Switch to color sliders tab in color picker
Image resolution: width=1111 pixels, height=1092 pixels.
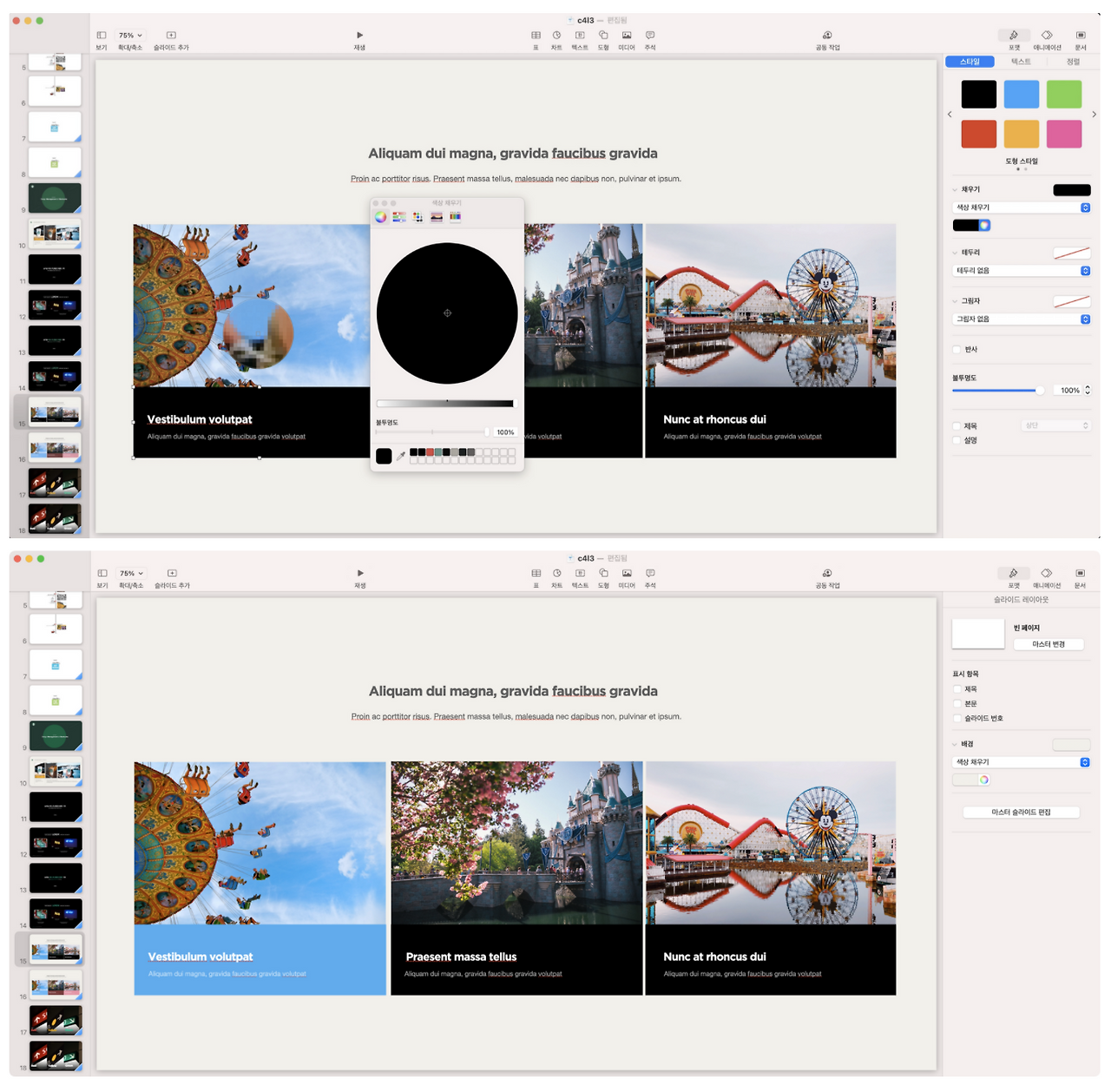point(399,216)
